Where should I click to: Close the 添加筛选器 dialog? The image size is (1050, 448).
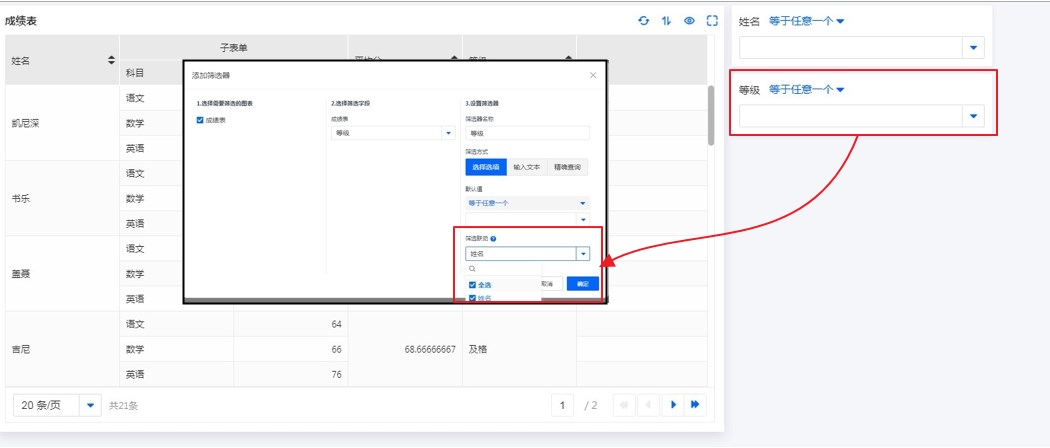pyautogui.click(x=592, y=75)
